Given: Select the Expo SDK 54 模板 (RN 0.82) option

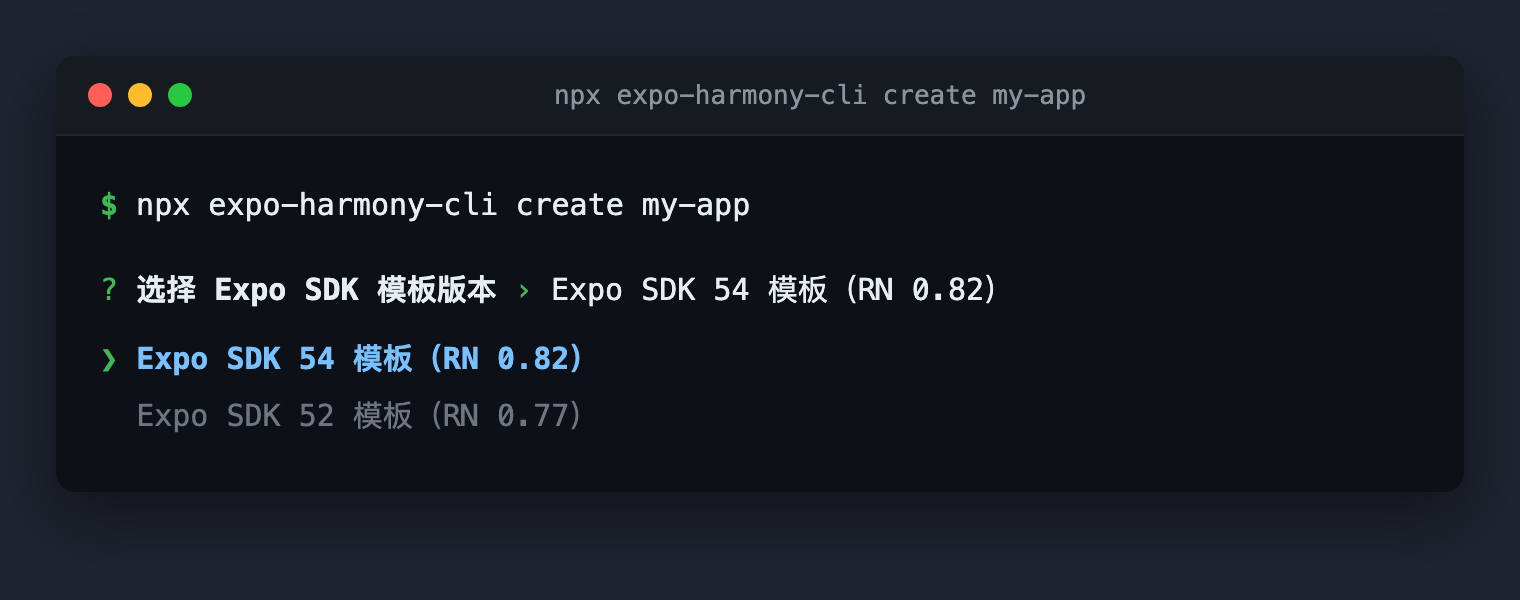Looking at the screenshot, I should click(x=360, y=359).
